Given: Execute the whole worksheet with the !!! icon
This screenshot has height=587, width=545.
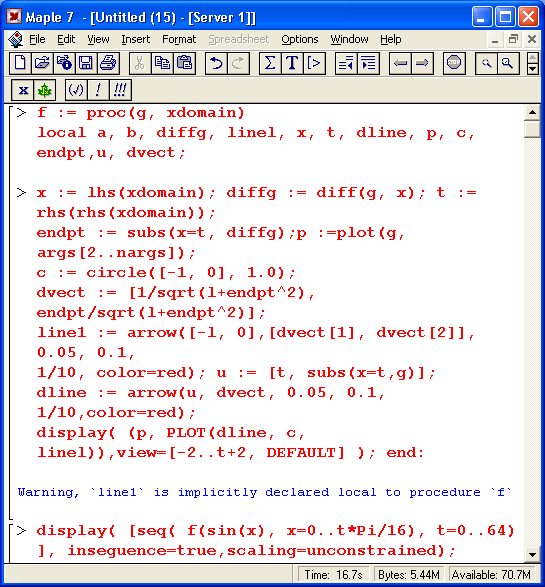Looking at the screenshot, I should click(x=120, y=90).
